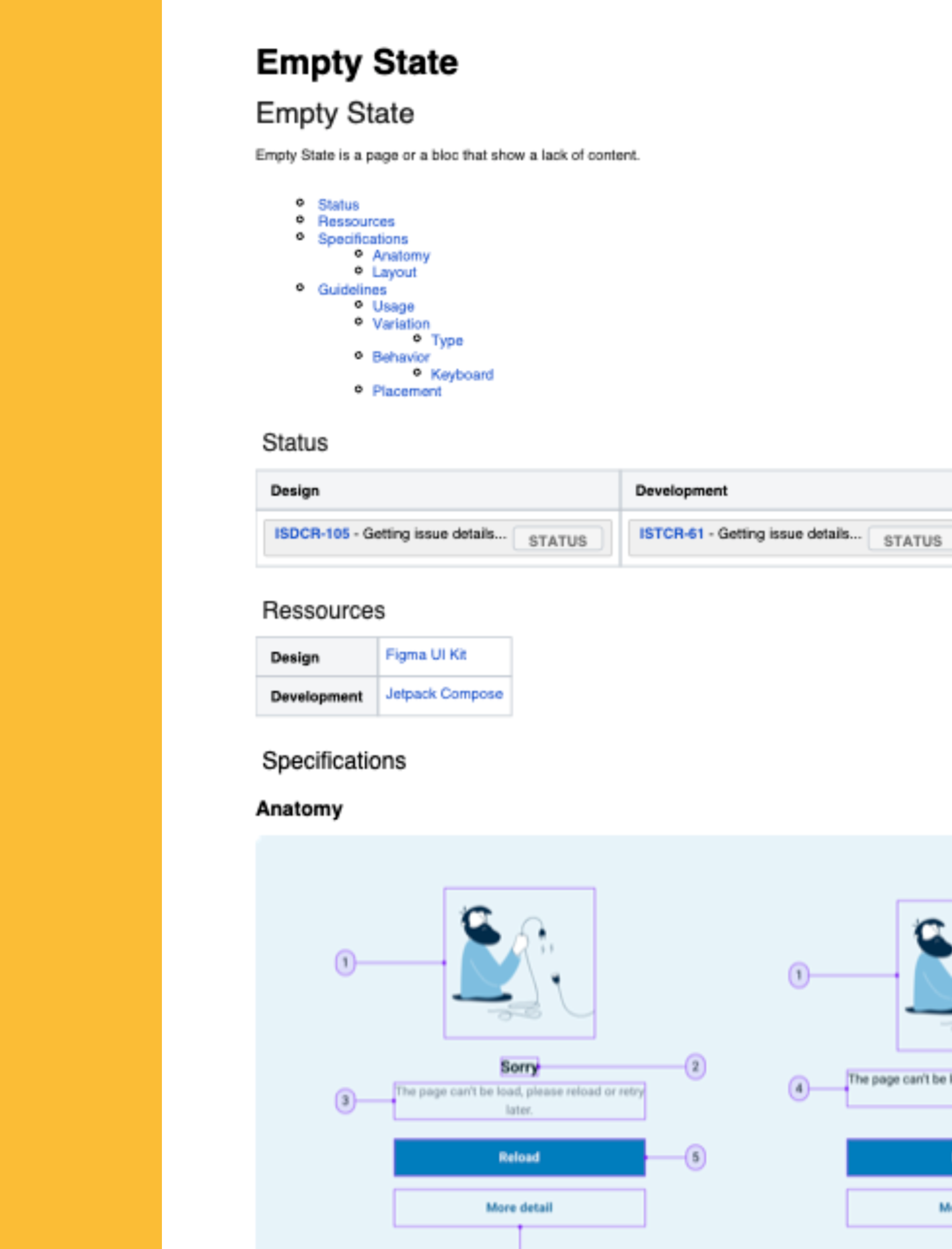Open the Figma UI Kit link
Image resolution: width=952 pixels, height=1249 pixels.
[426, 655]
